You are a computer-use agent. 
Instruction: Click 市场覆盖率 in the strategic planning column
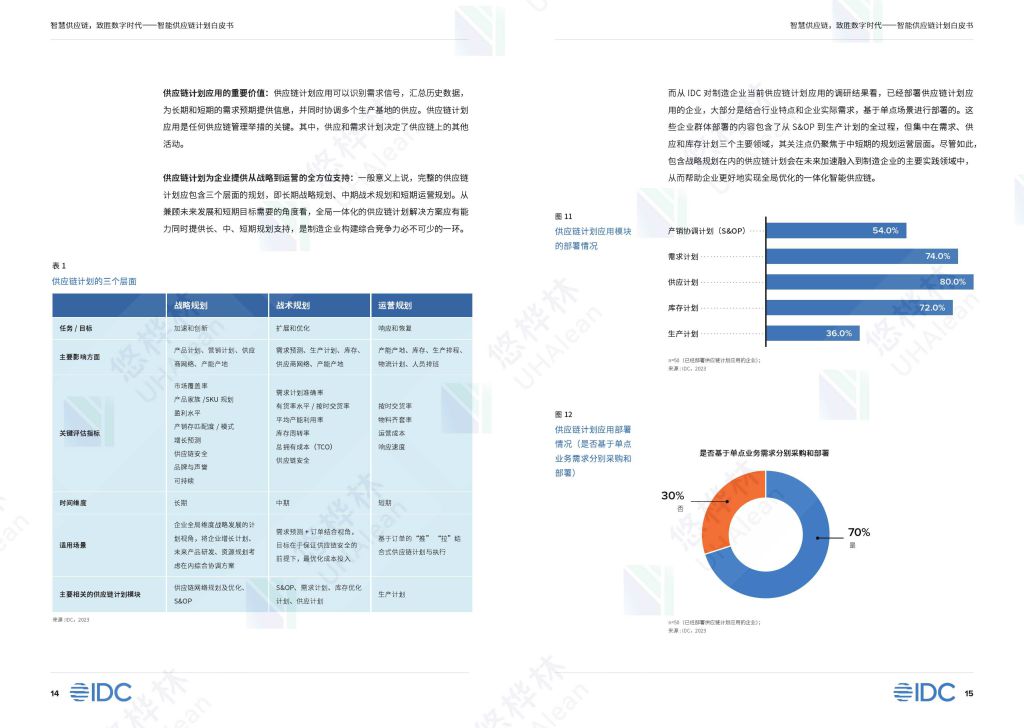pyautogui.click(x=191, y=386)
